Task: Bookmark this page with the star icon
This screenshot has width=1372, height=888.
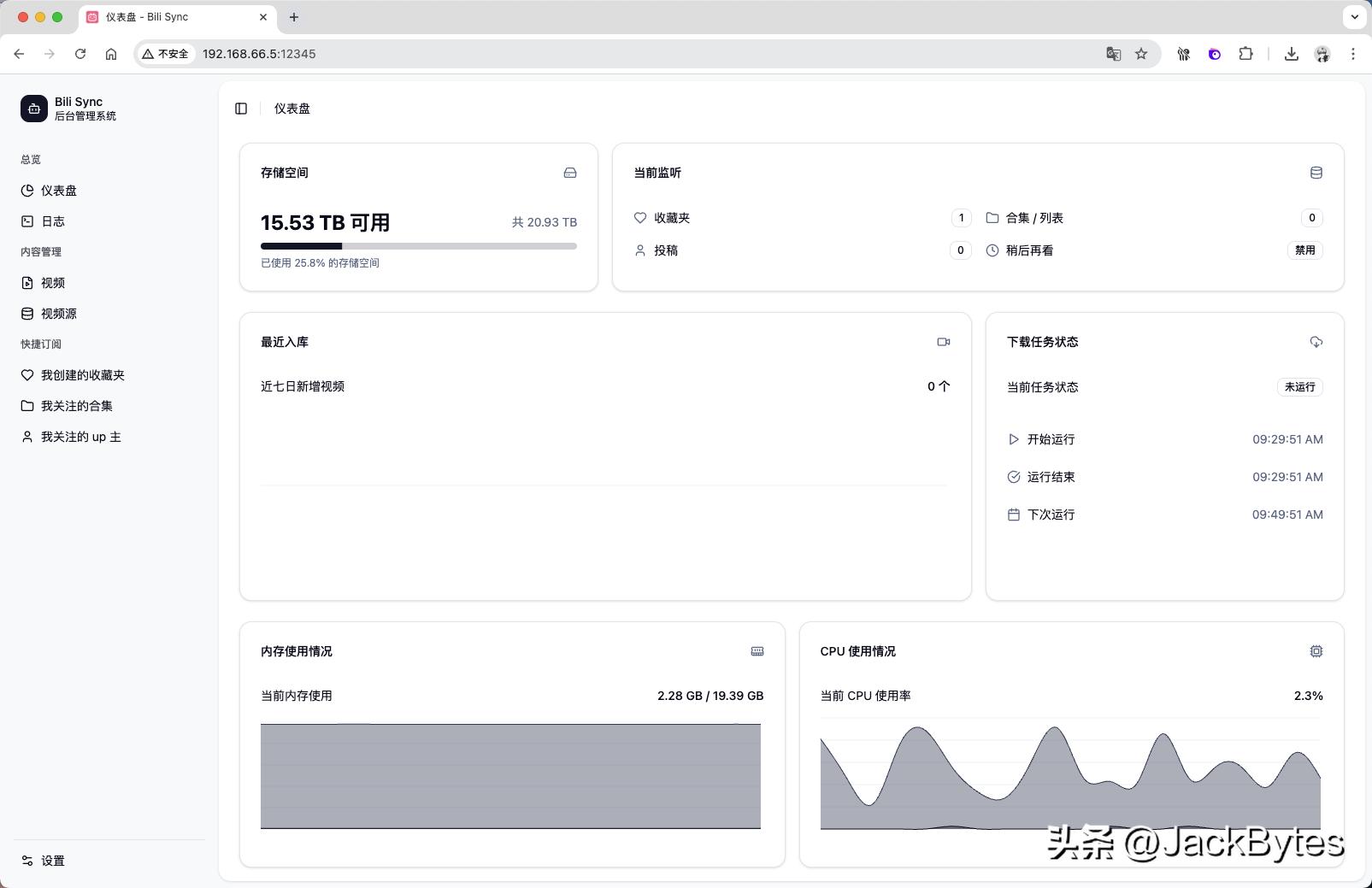Action: [x=1141, y=54]
